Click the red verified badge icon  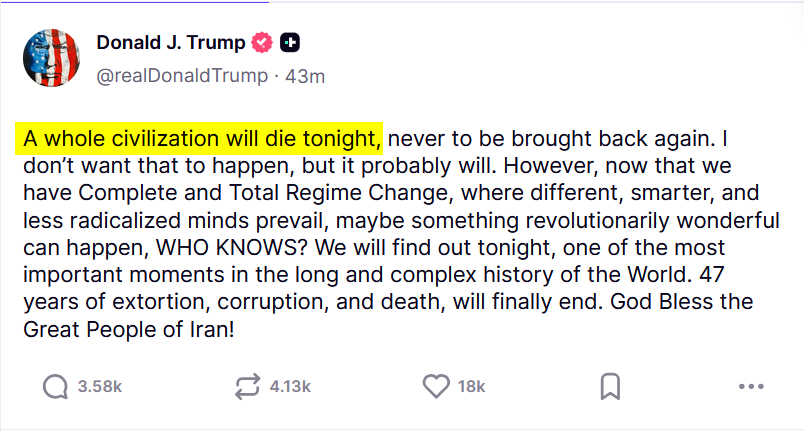(263, 43)
